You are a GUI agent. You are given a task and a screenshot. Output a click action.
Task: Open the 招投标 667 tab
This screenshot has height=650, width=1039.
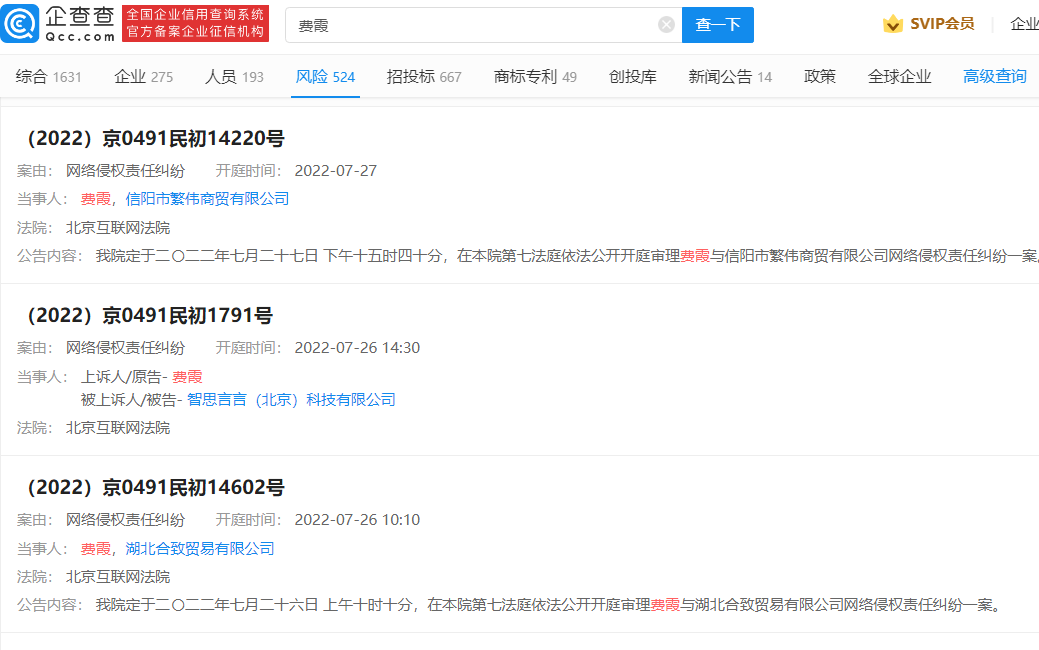tap(424, 77)
